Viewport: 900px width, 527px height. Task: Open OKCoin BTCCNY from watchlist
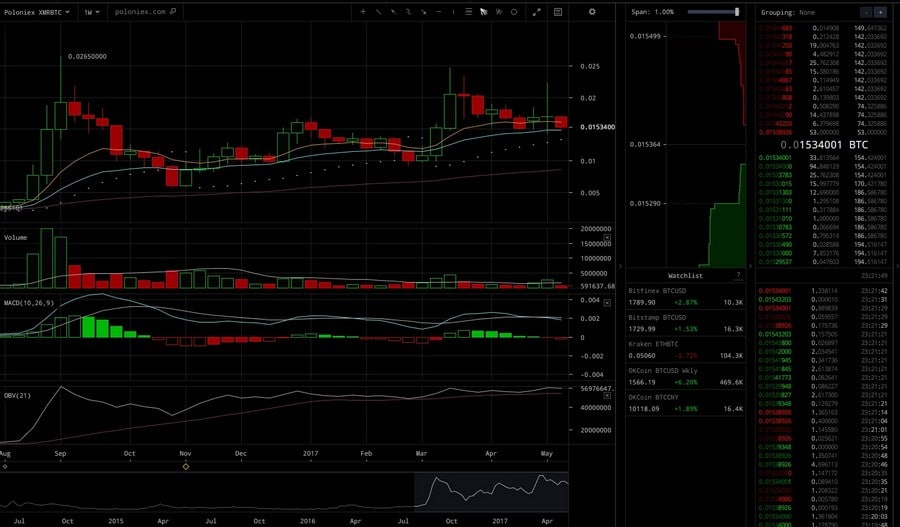pyautogui.click(x=685, y=402)
